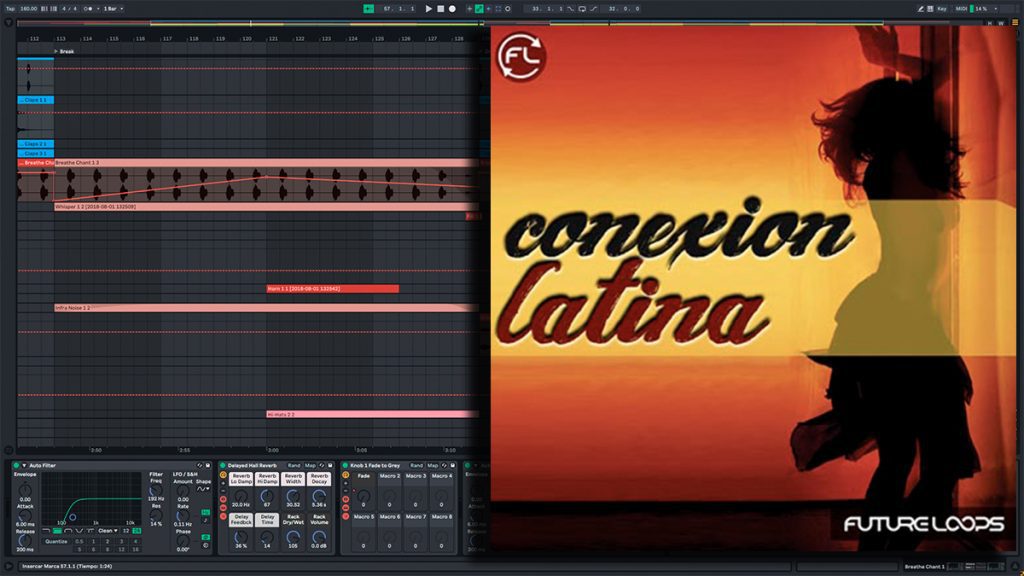Click the Capture MIDI icon
The image size is (1024, 576).
[x=498, y=9]
